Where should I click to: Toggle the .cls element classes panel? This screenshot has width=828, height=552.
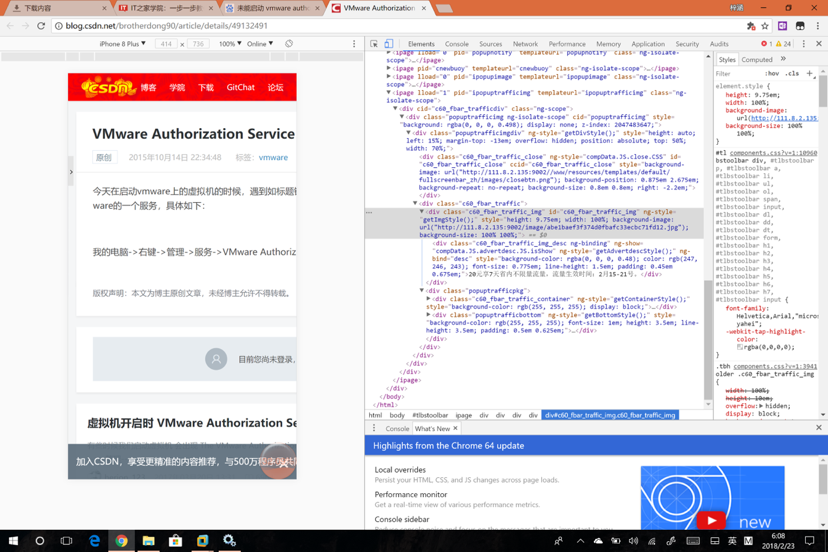click(x=791, y=73)
